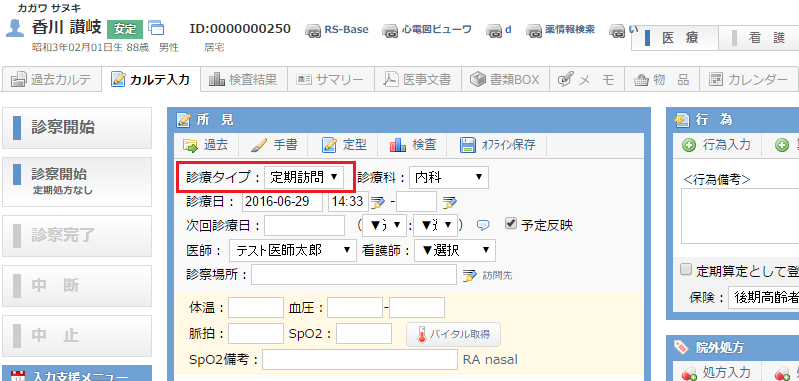
Task: Open the サマリー tab
Action: 331,79
